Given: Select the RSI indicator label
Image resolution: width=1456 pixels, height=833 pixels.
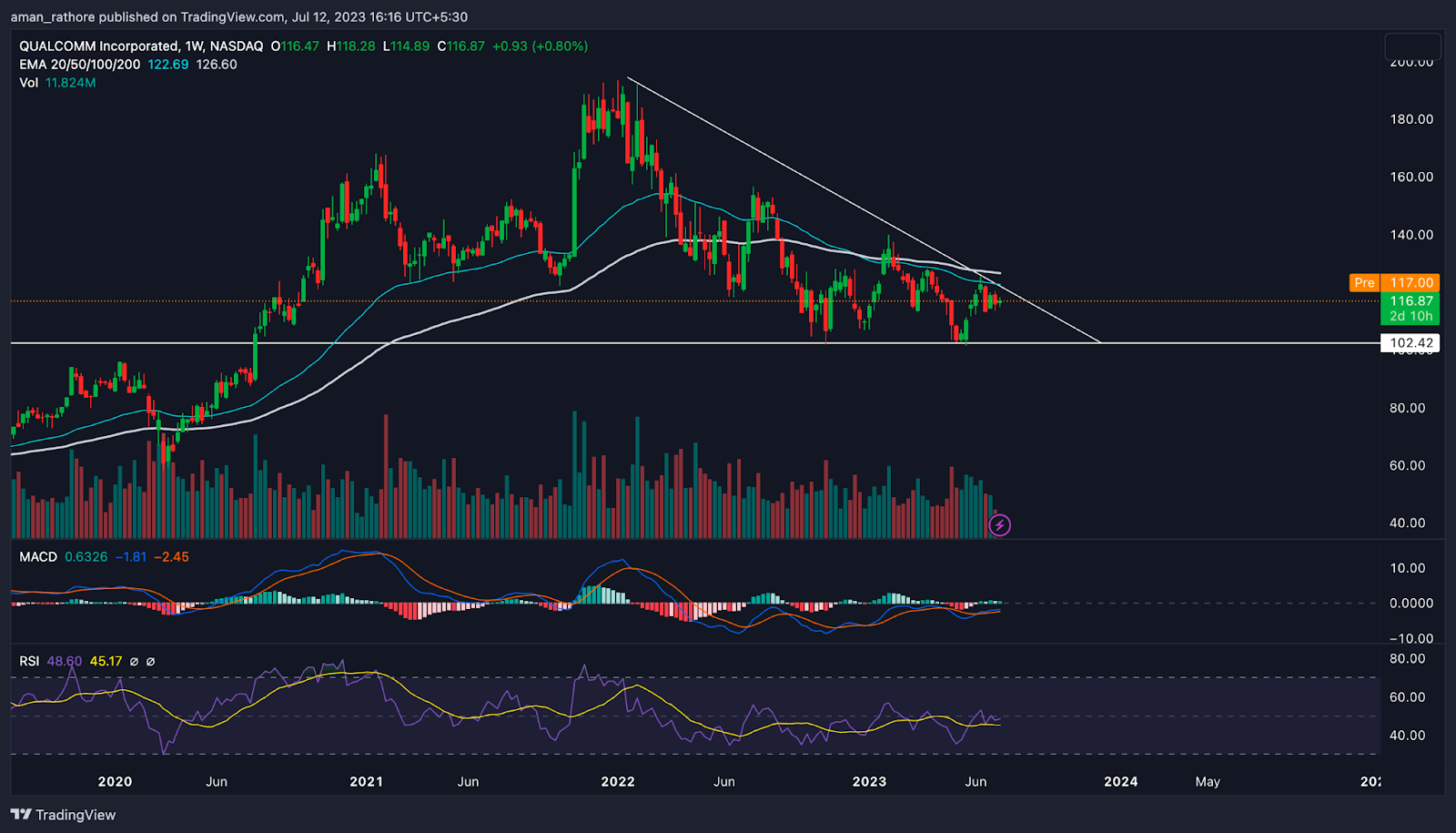Looking at the screenshot, I should coord(29,662).
